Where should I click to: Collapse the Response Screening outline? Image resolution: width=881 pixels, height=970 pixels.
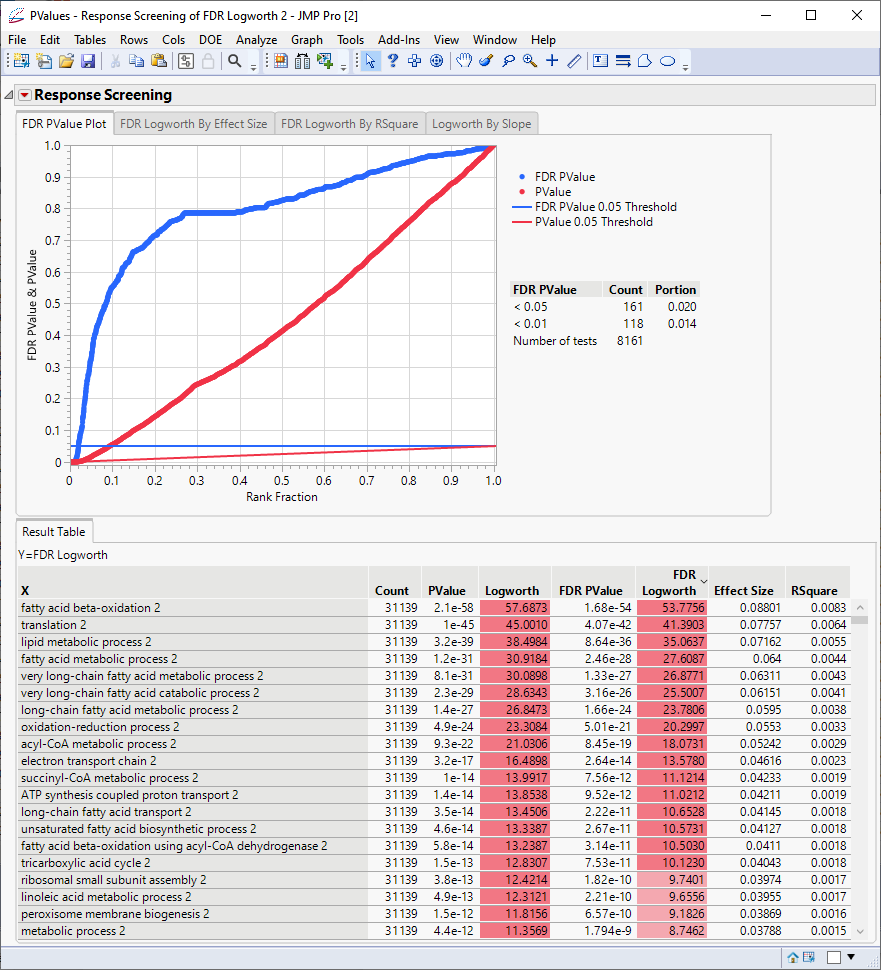[9, 95]
